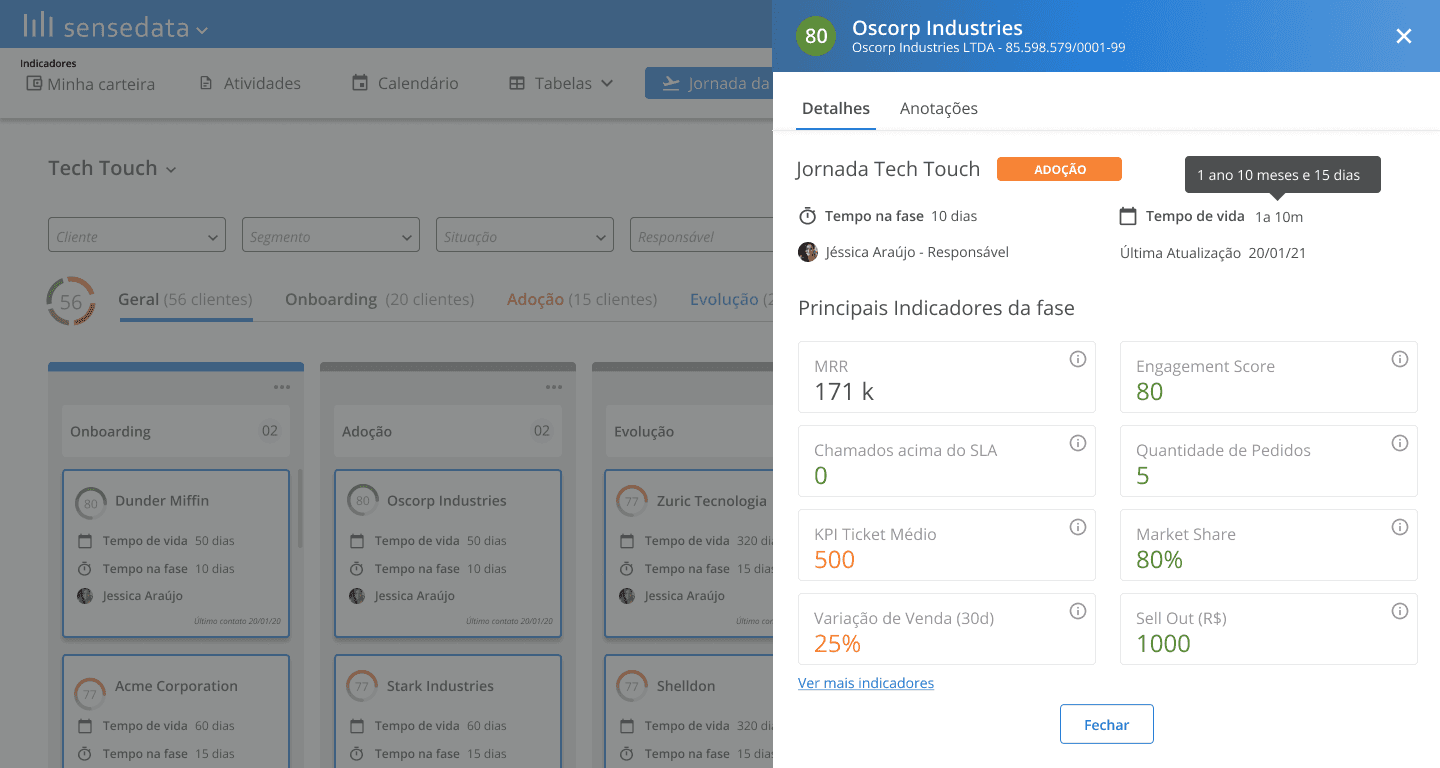This screenshot has height=768, width=1440.
Task: Click the Zuric Tecnologia card title
Action: point(711,500)
